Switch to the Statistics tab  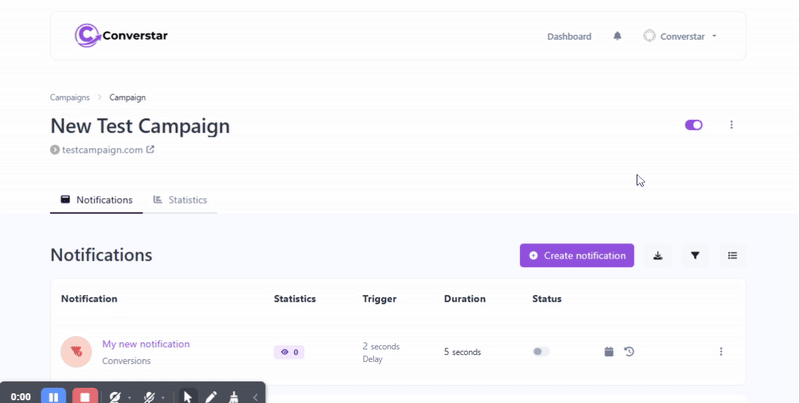point(180,200)
